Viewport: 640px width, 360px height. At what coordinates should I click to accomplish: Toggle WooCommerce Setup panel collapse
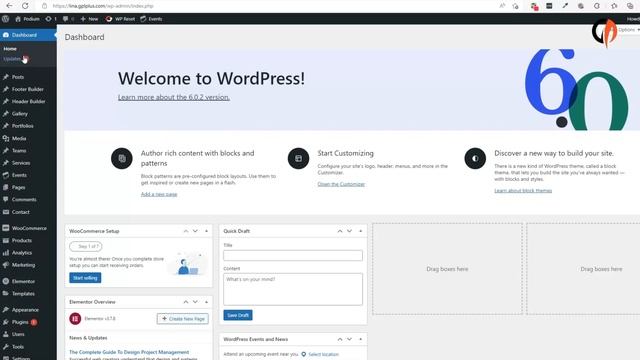point(206,231)
